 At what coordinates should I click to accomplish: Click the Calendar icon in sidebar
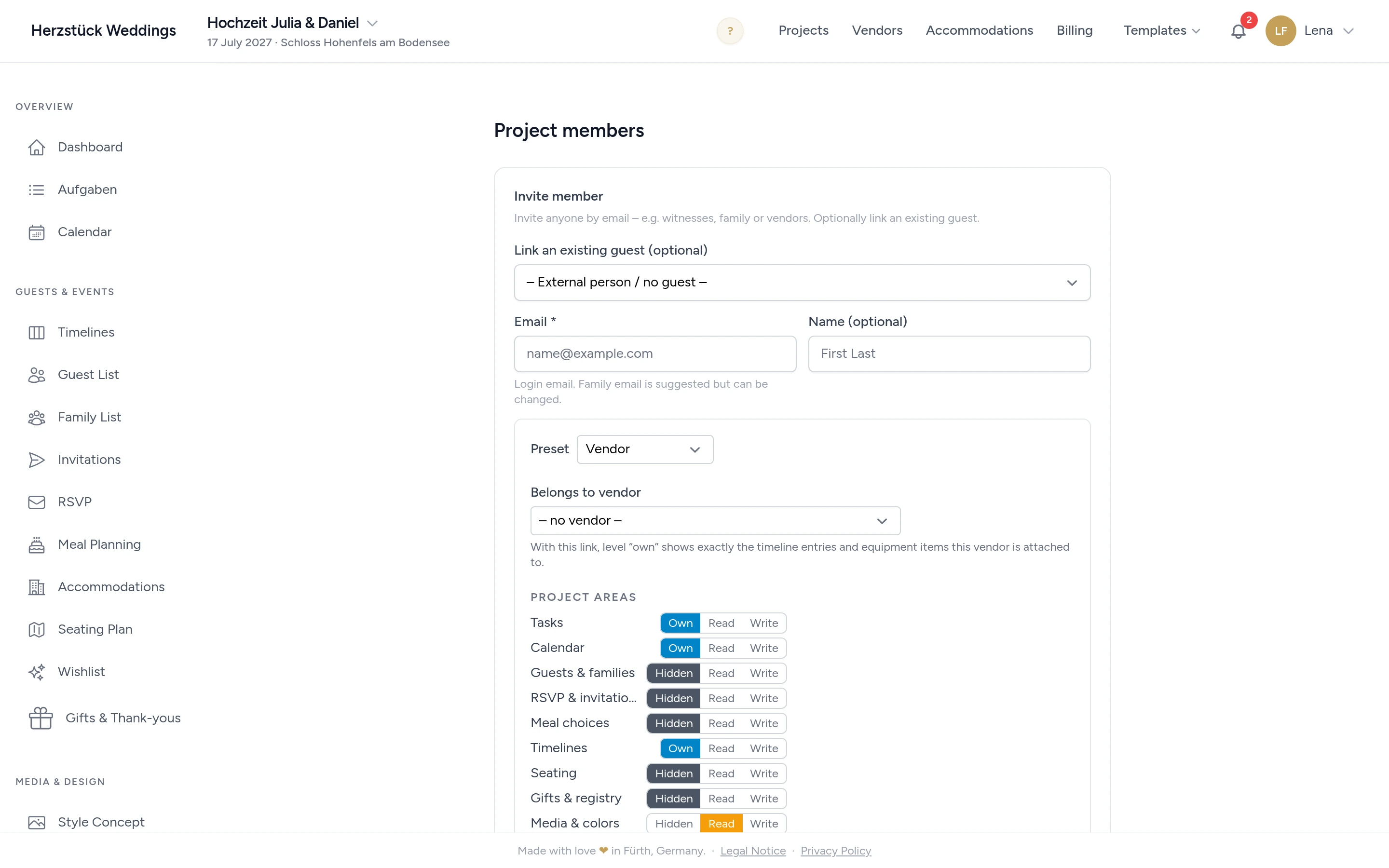point(36,232)
